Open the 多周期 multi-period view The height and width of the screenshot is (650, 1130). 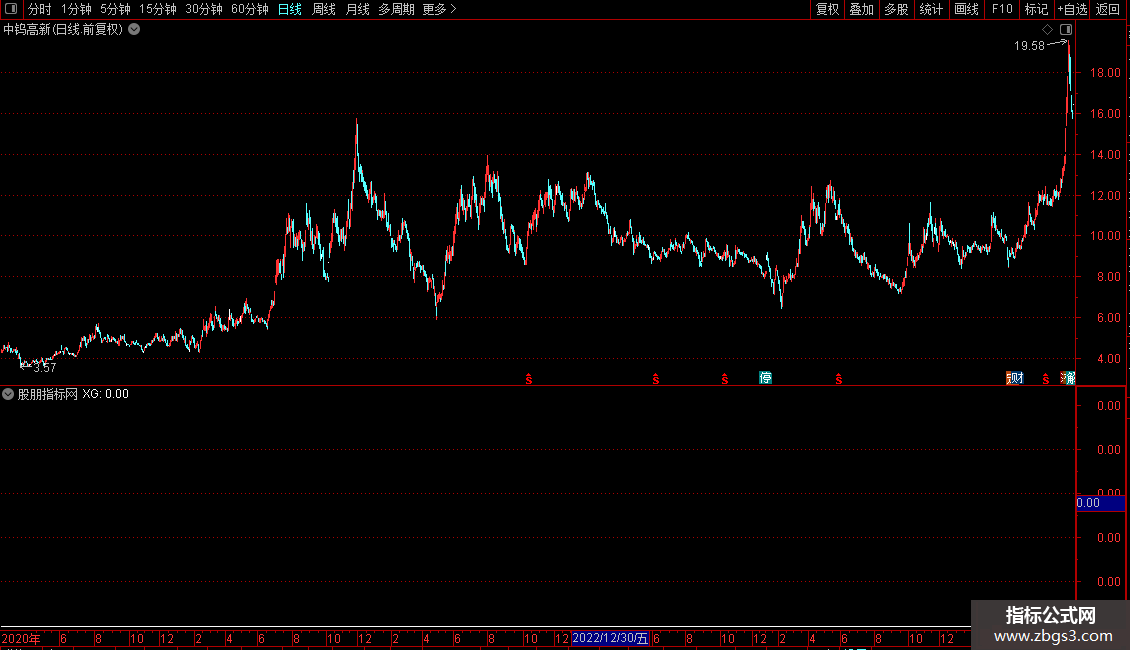pyautogui.click(x=396, y=9)
